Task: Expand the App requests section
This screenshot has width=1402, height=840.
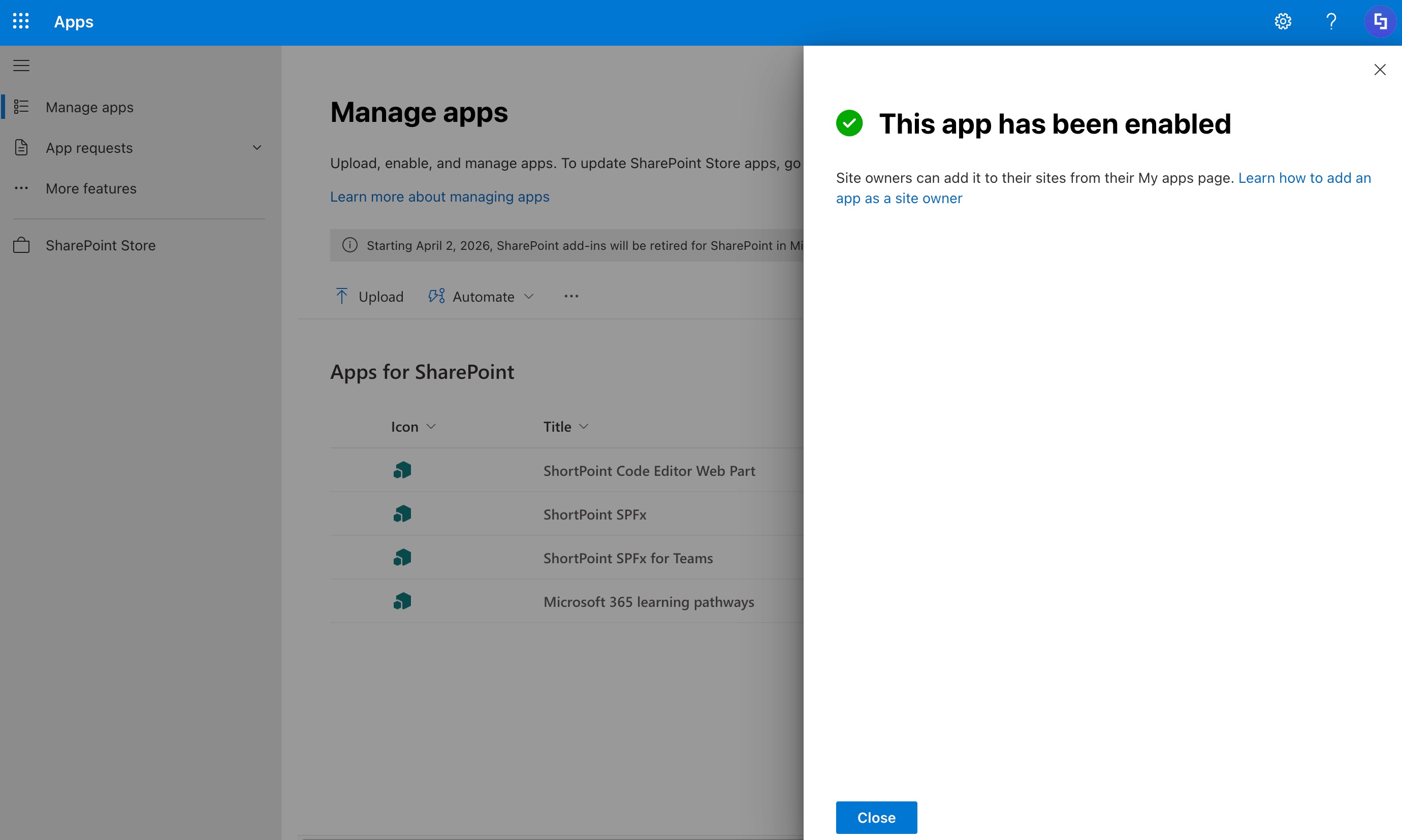Action: pyautogui.click(x=257, y=148)
